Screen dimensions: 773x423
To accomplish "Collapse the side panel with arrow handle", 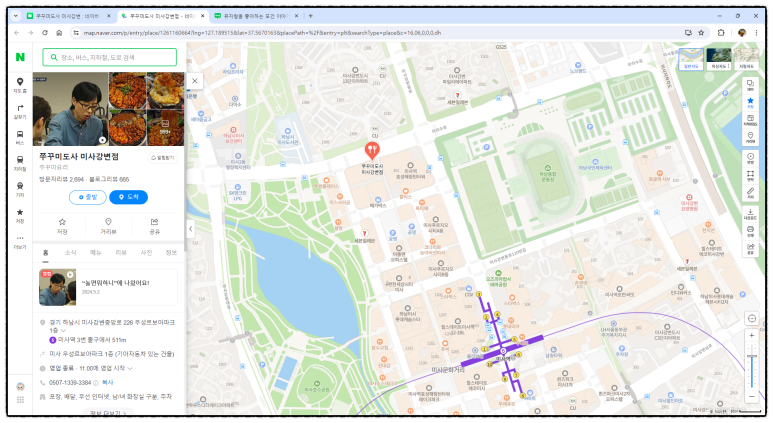I will (x=191, y=229).
